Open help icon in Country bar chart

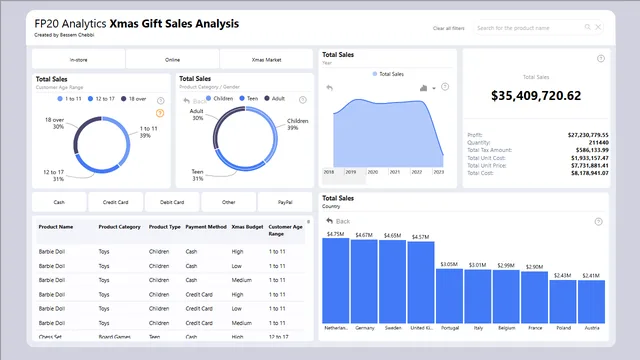[x=598, y=222]
